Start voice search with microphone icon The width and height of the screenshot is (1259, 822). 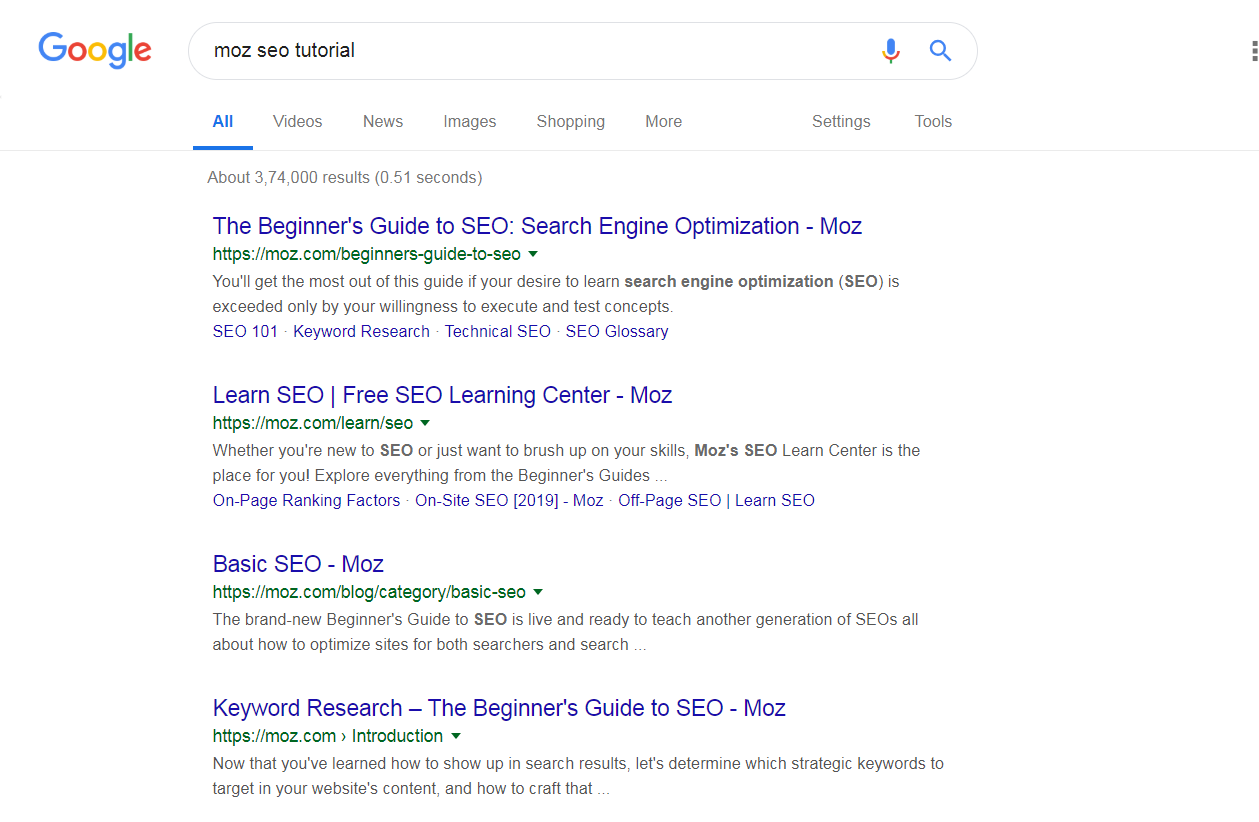pos(891,50)
